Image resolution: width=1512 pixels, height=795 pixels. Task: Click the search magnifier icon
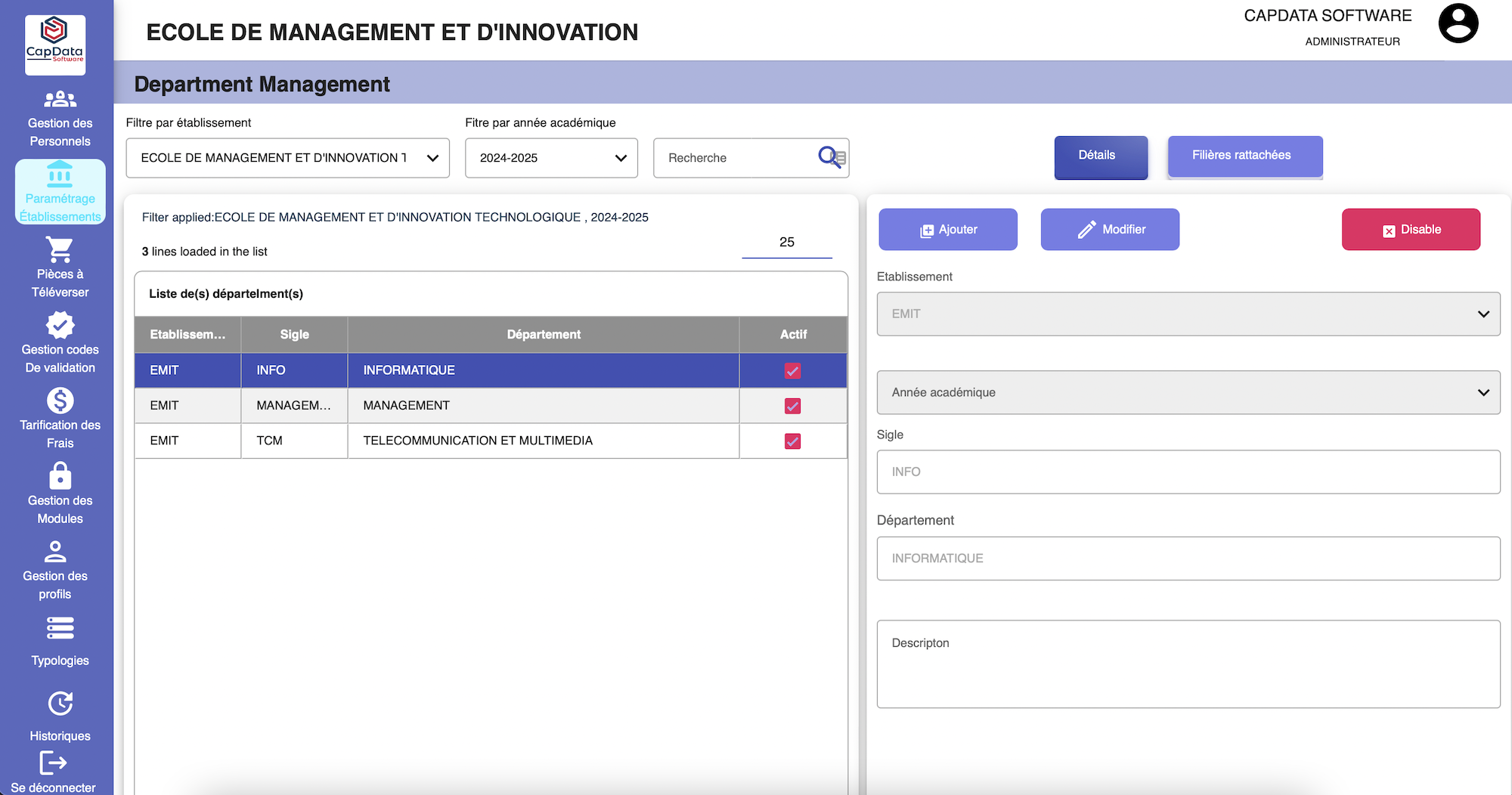pyautogui.click(x=830, y=157)
